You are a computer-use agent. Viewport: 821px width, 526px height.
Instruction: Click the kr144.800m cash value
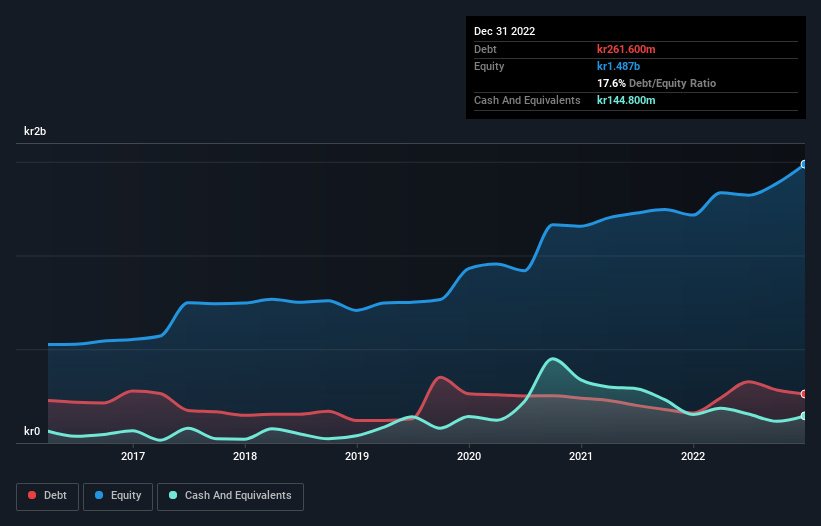click(626, 100)
